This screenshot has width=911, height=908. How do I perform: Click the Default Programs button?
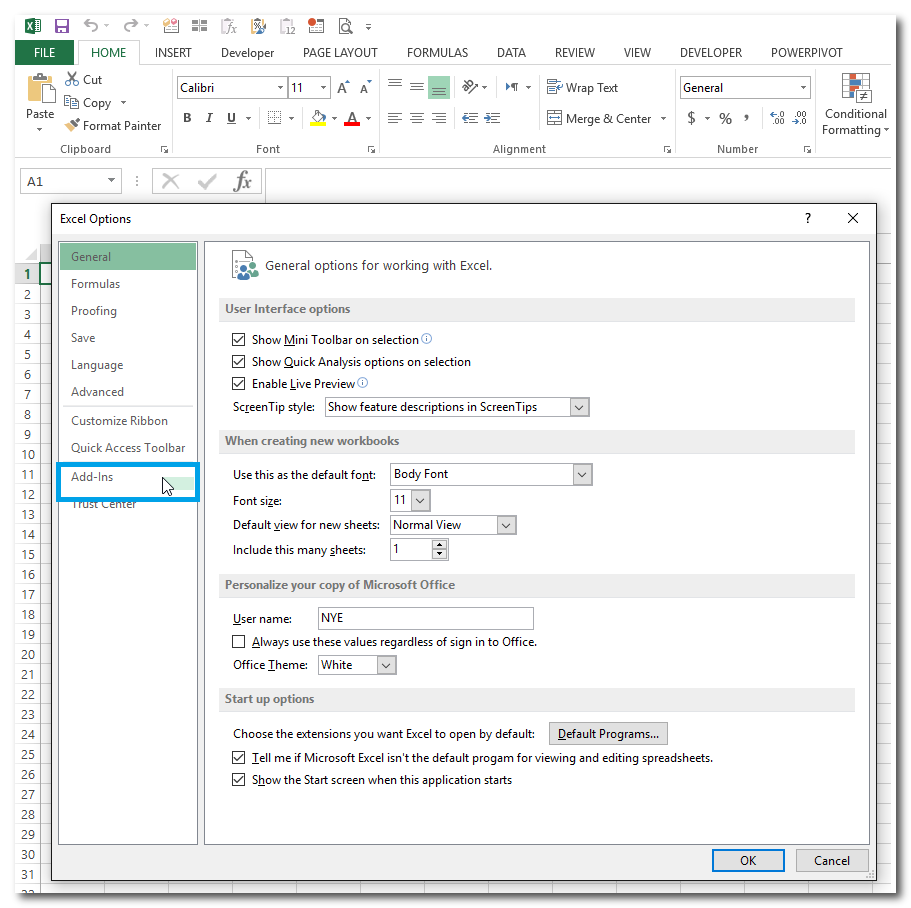pos(608,734)
